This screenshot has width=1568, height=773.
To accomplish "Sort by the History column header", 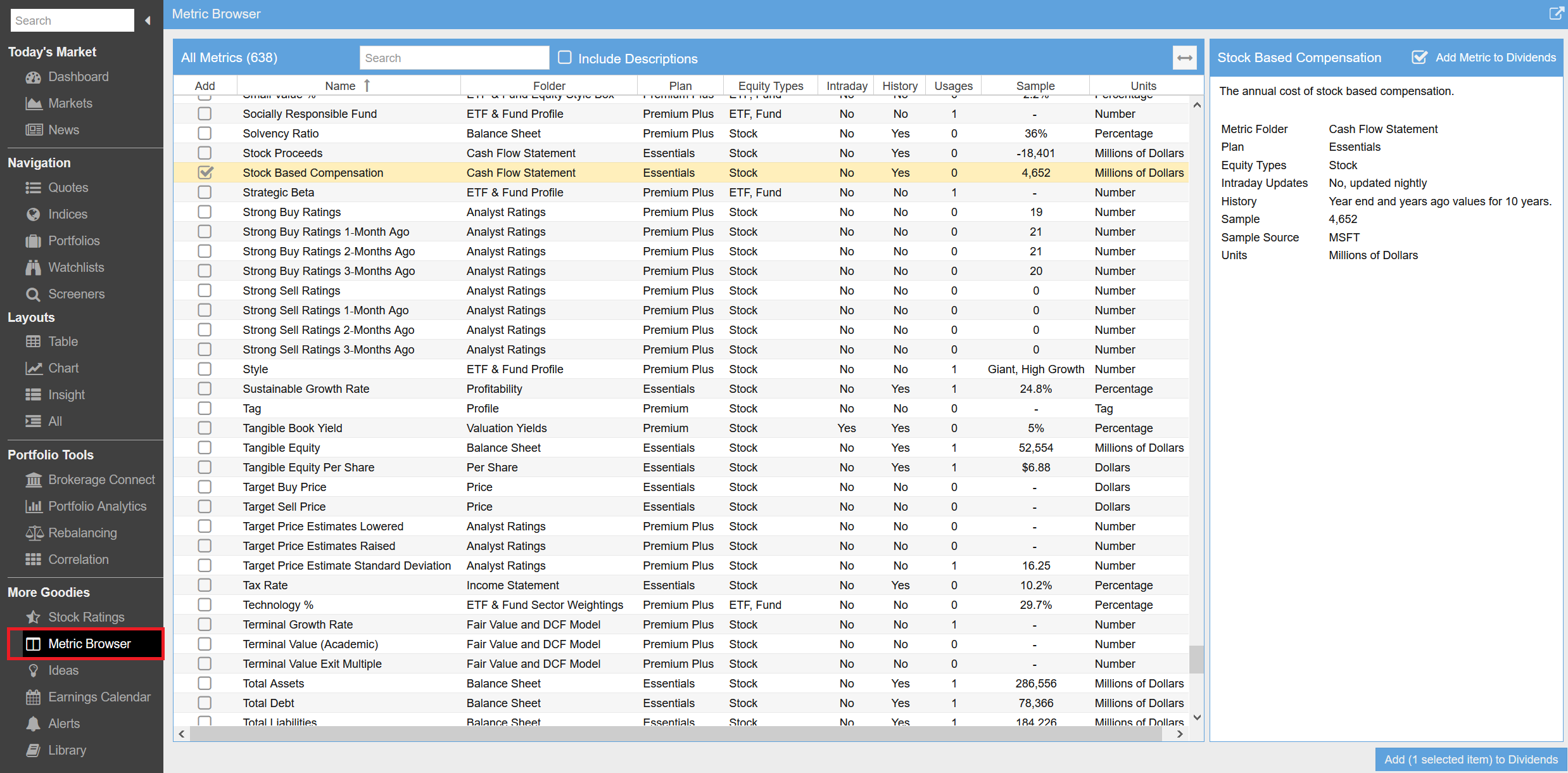I will (x=900, y=86).
